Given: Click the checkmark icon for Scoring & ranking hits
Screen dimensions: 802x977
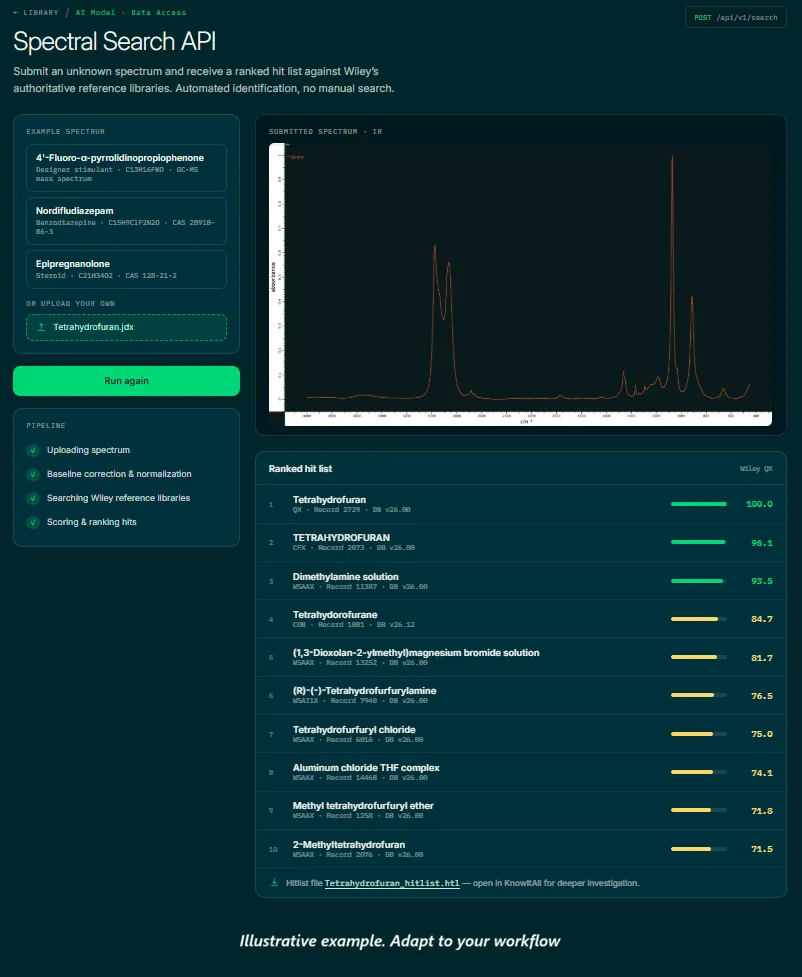Looking at the screenshot, I should click(x=33, y=522).
